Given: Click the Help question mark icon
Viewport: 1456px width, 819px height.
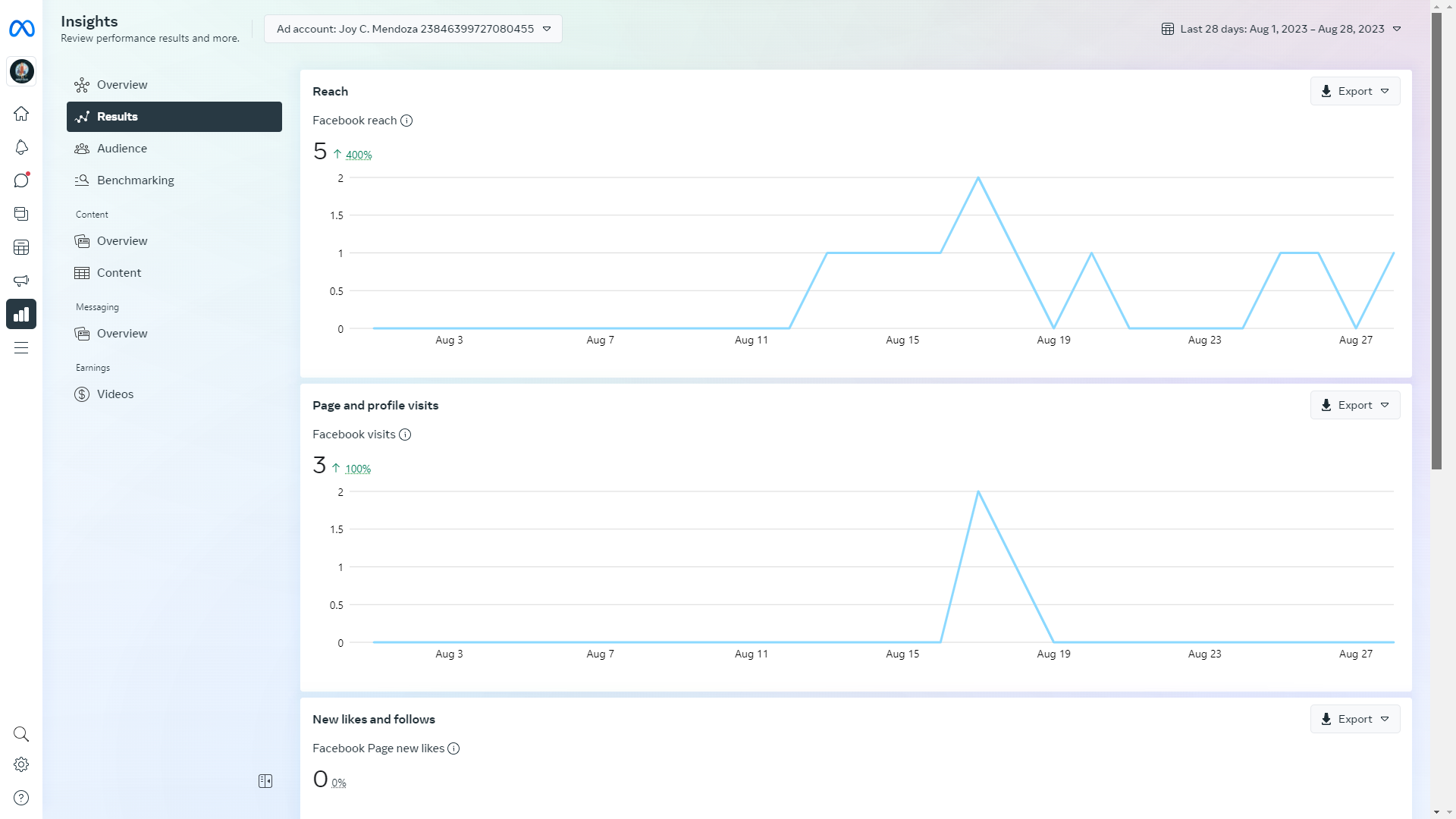Looking at the screenshot, I should 21,798.
